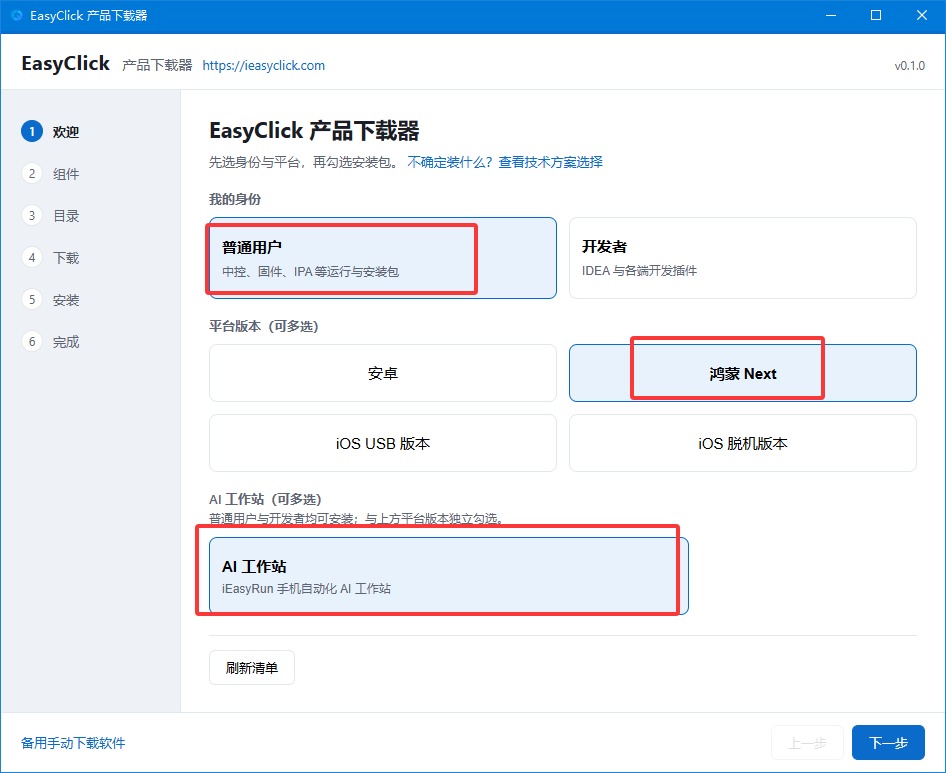
Task: Toggle the 鸿蒙 Next platform option
Action: pos(743,373)
